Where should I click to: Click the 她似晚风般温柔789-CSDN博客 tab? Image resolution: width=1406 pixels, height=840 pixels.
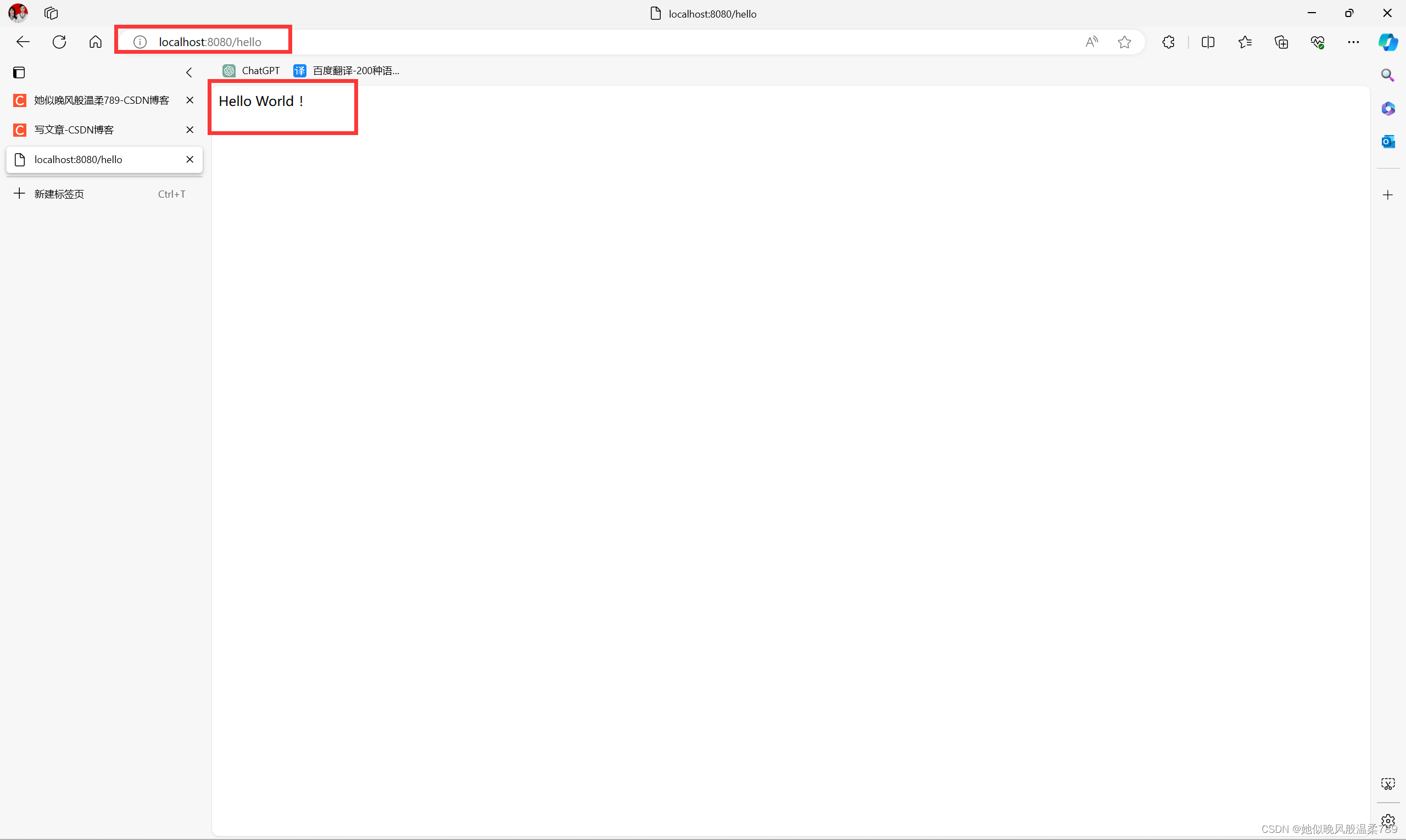[x=100, y=99]
